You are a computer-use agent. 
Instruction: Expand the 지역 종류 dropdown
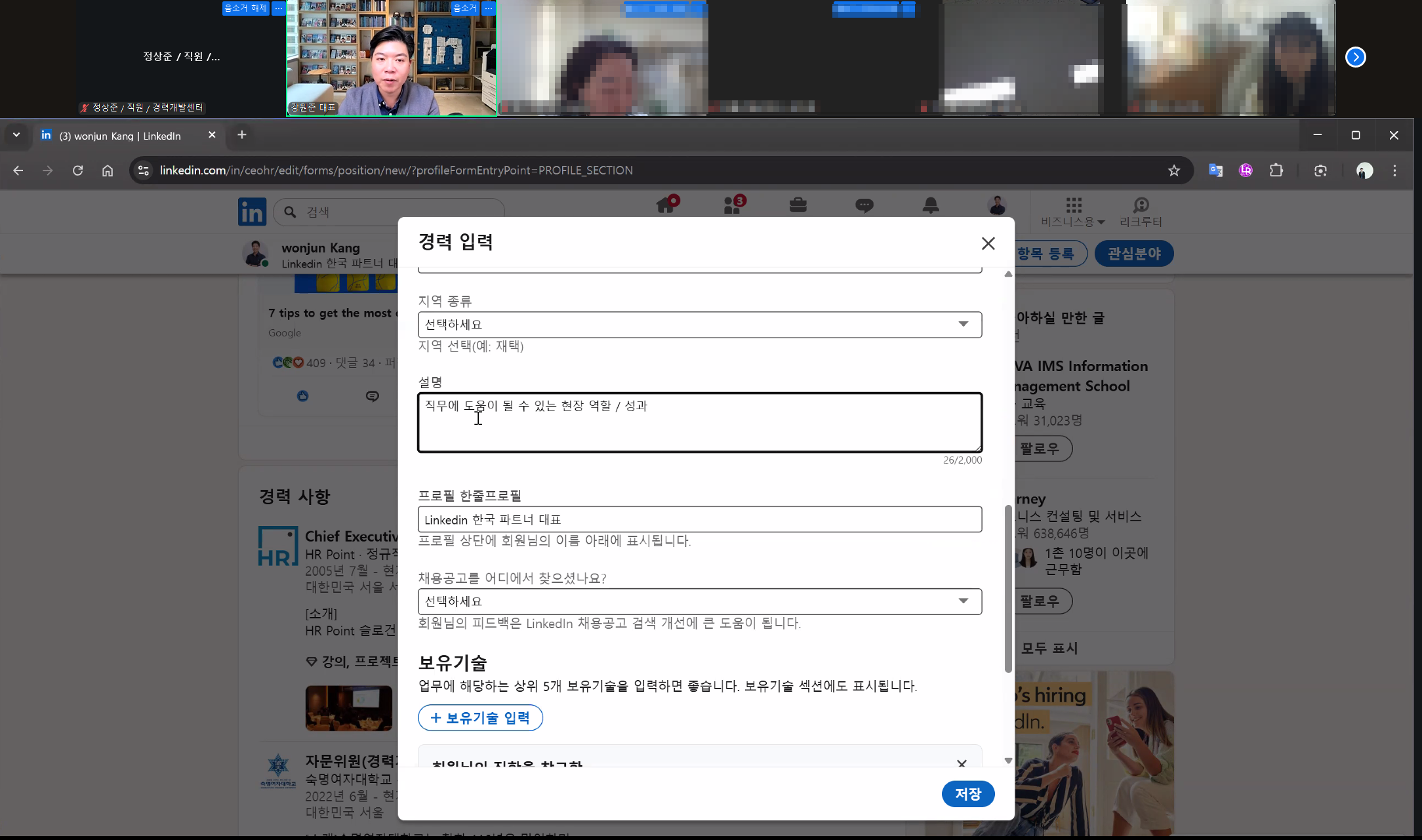click(699, 325)
